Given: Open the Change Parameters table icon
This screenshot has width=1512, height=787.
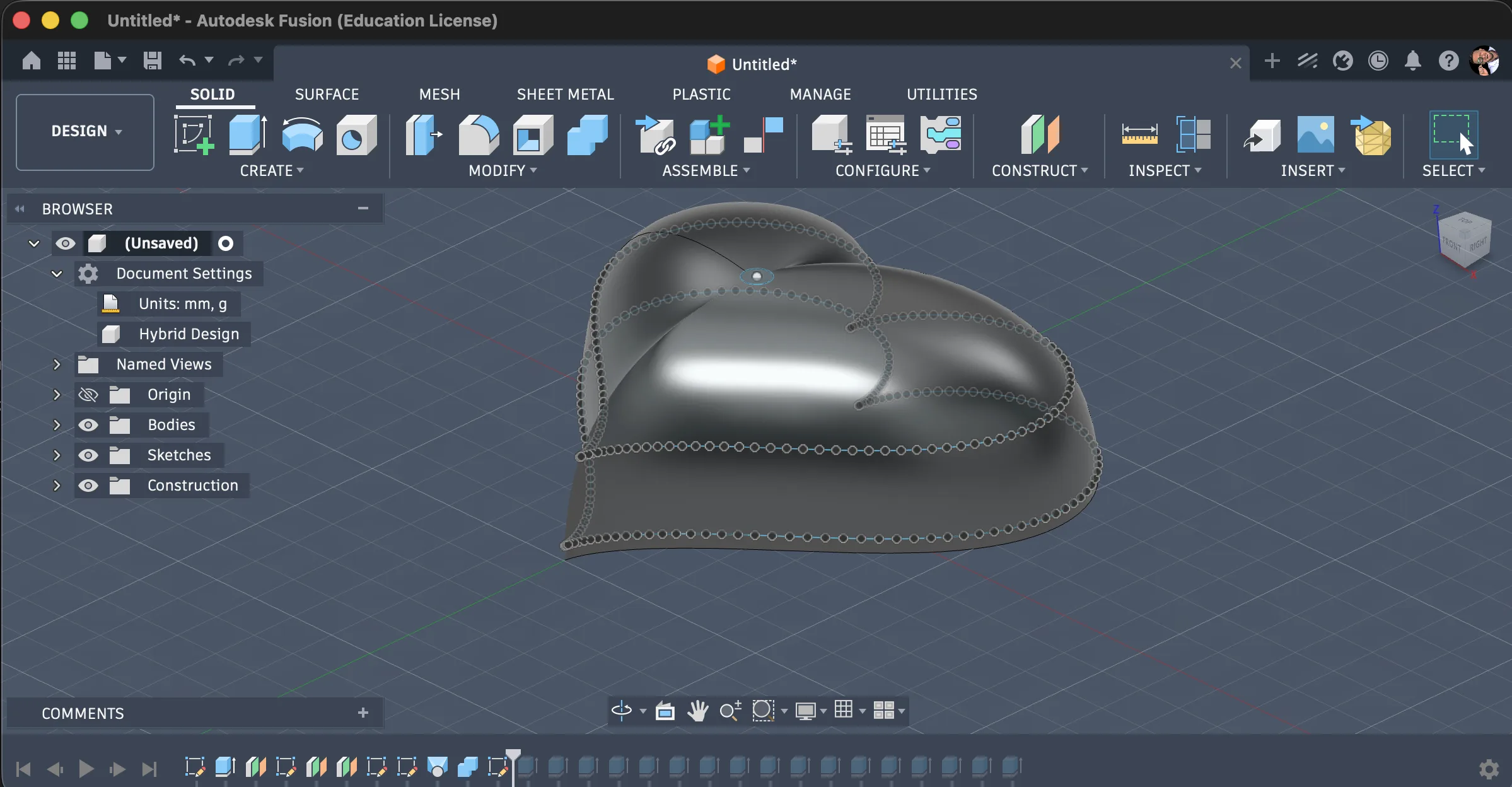Looking at the screenshot, I should tap(886, 134).
